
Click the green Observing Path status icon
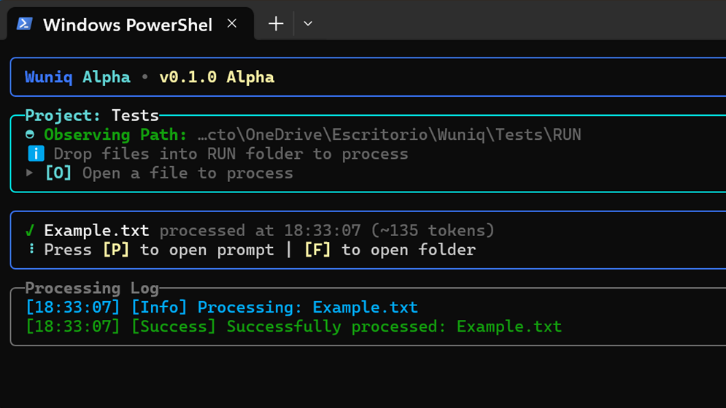(30, 135)
